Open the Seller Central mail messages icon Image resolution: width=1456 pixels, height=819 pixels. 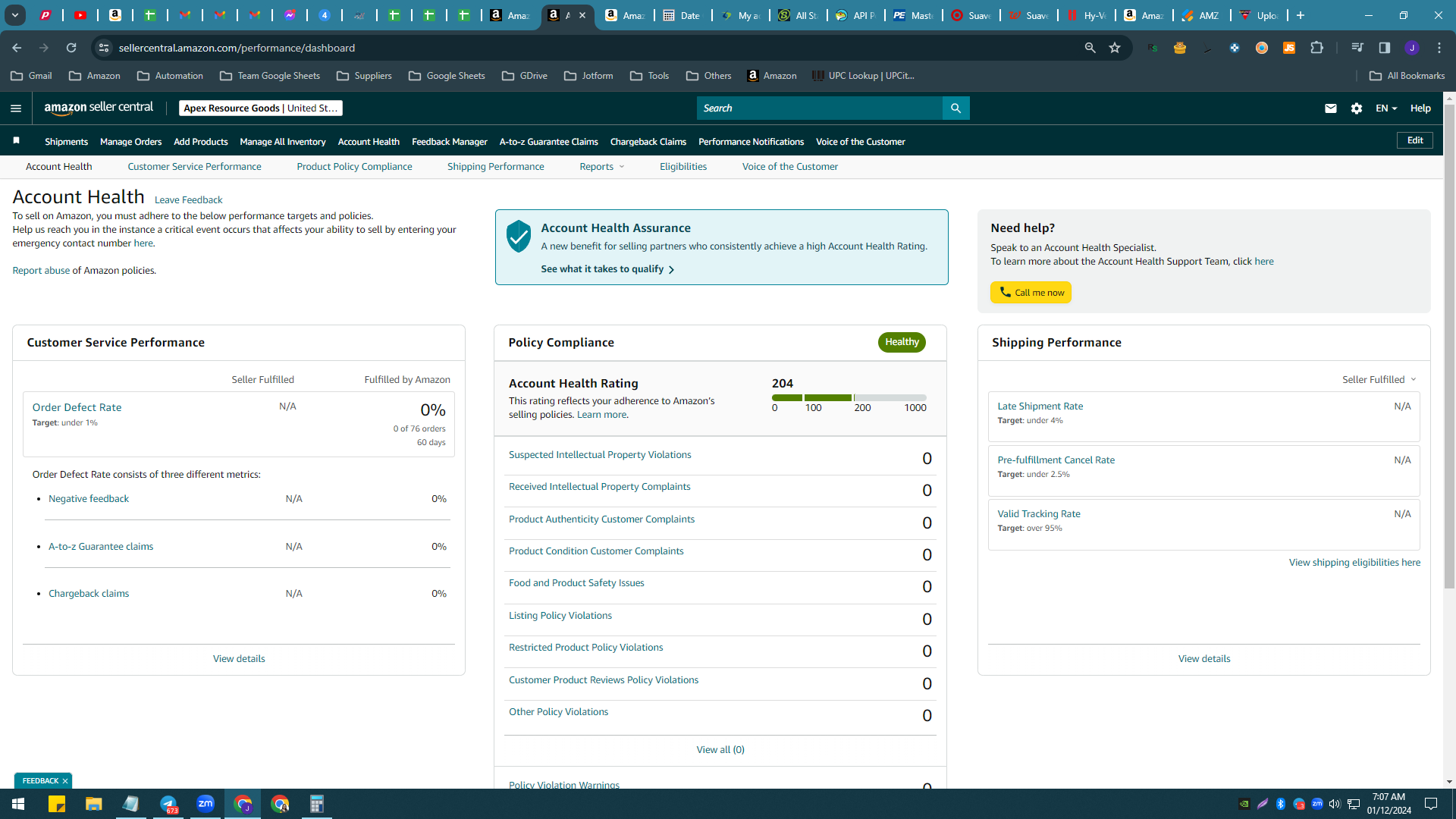point(1330,108)
